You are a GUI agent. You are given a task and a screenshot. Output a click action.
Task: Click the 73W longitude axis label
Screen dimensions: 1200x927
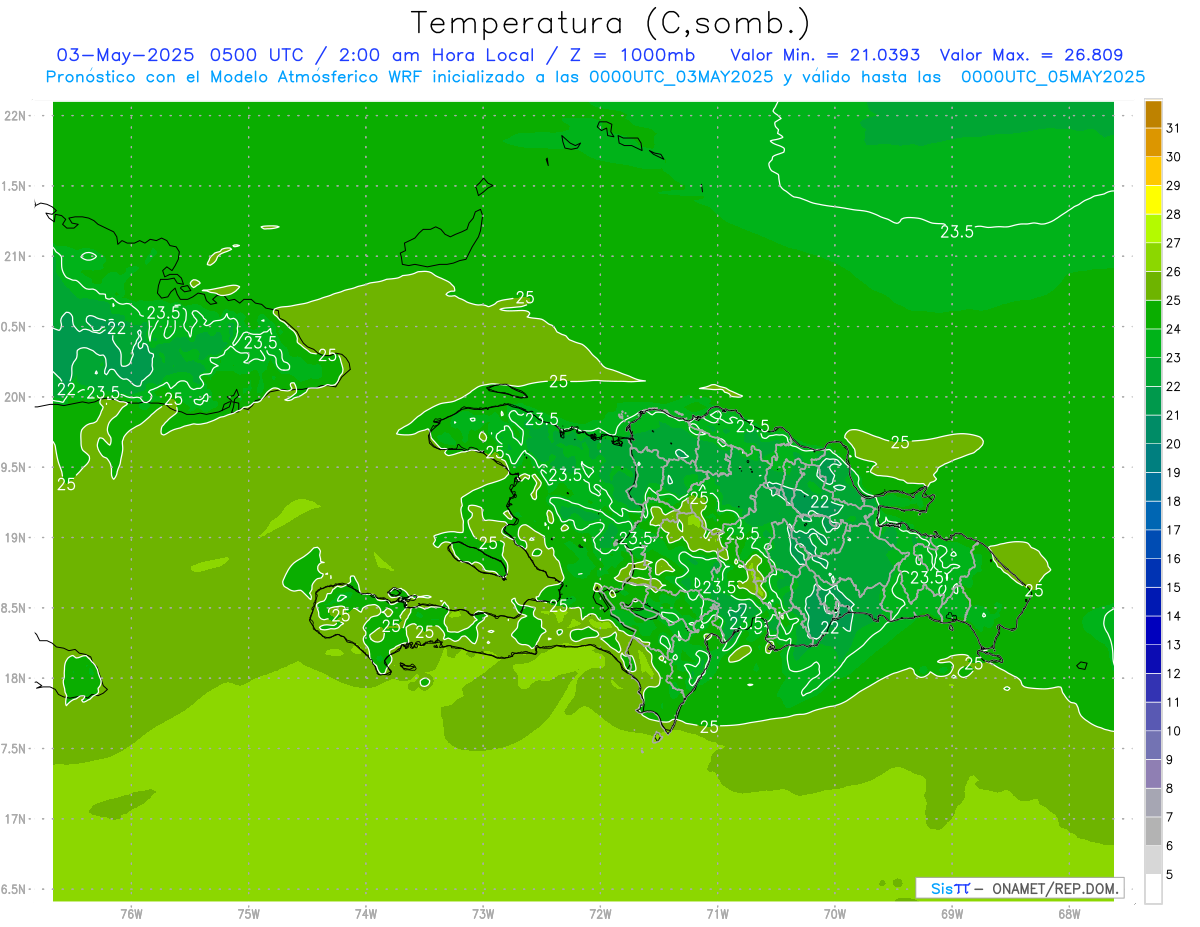[483, 914]
